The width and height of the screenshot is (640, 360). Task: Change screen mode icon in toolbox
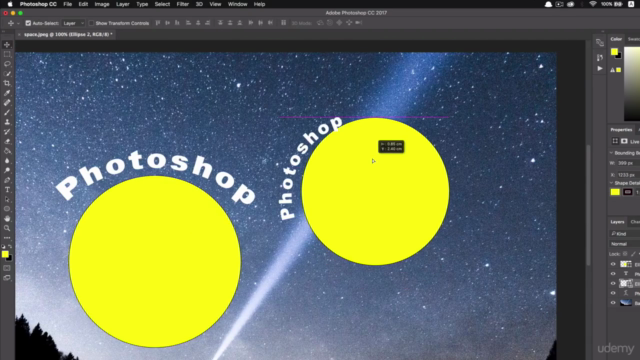point(7,278)
